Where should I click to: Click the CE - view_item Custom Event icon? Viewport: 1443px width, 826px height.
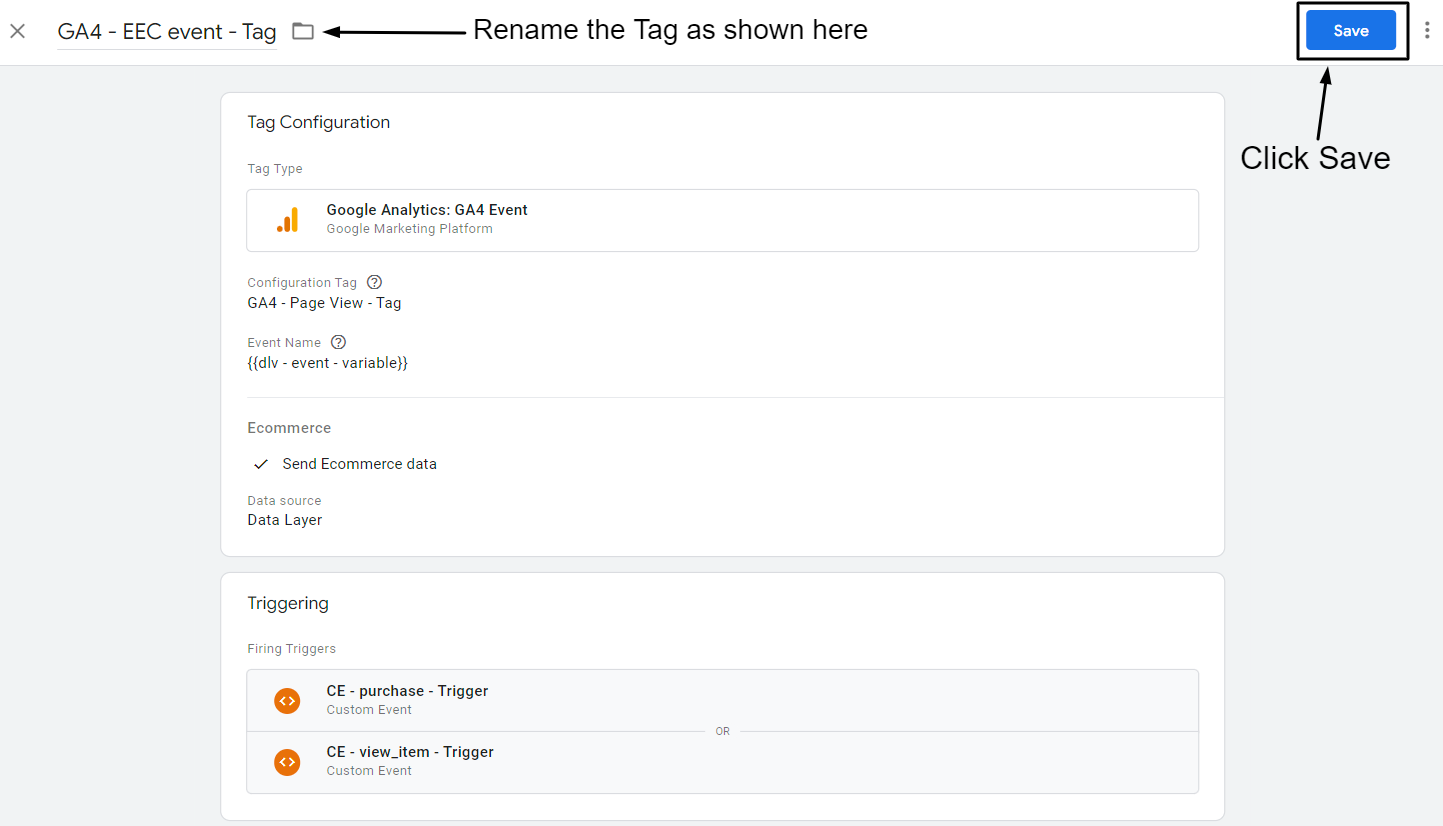pyautogui.click(x=287, y=761)
